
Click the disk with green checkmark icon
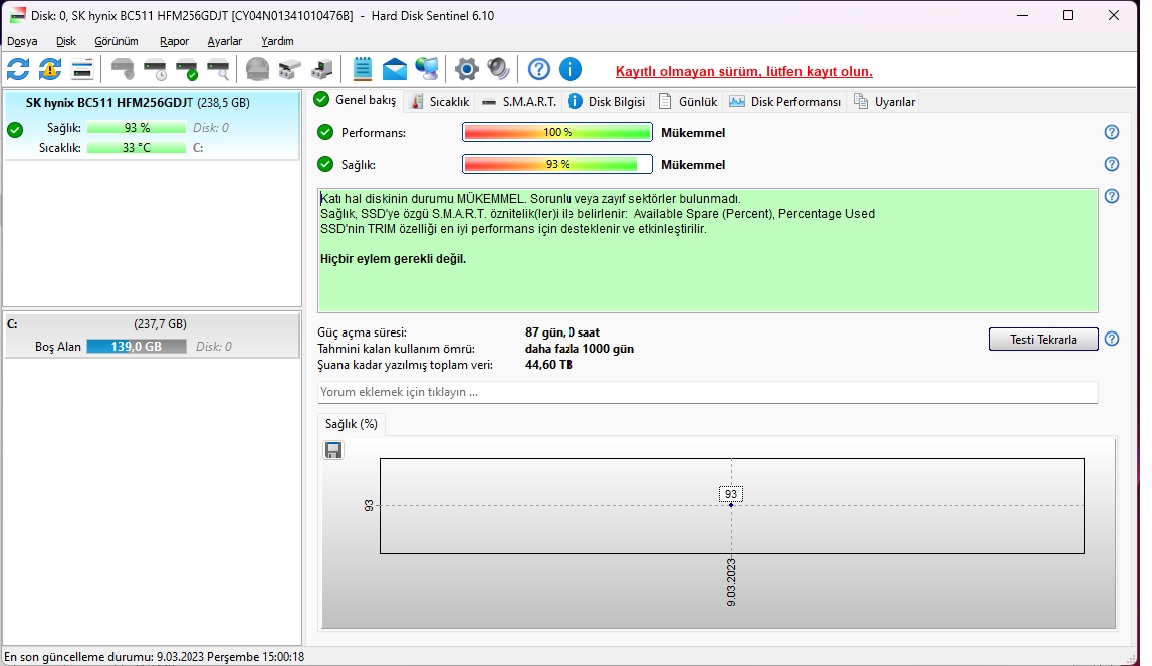click(x=187, y=70)
